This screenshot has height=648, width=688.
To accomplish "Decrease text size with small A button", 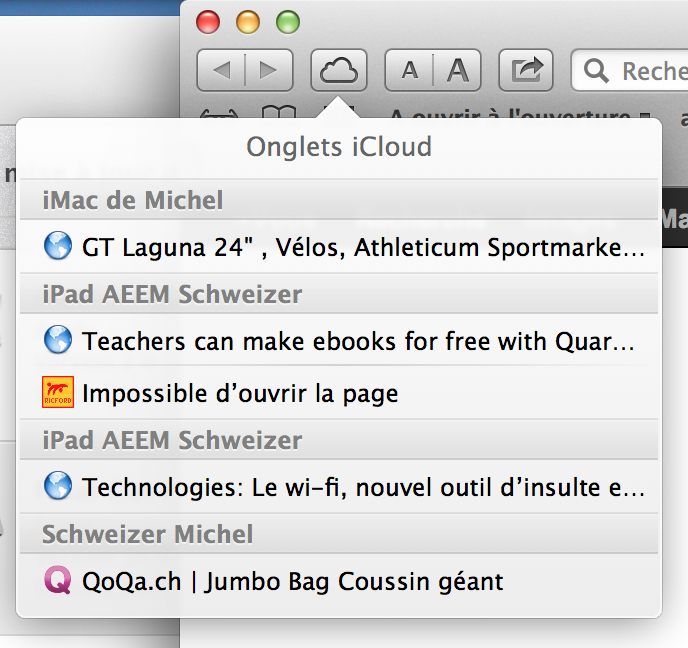I will tap(409, 70).
